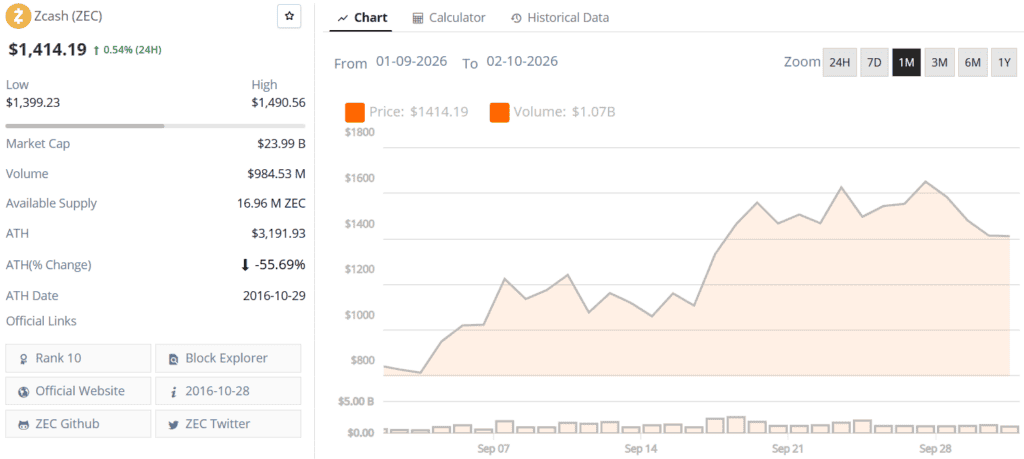Screen dimensions: 1024x459
Task: Click the Market Cap value $23.99 B
Action: pyautogui.click(x=281, y=144)
